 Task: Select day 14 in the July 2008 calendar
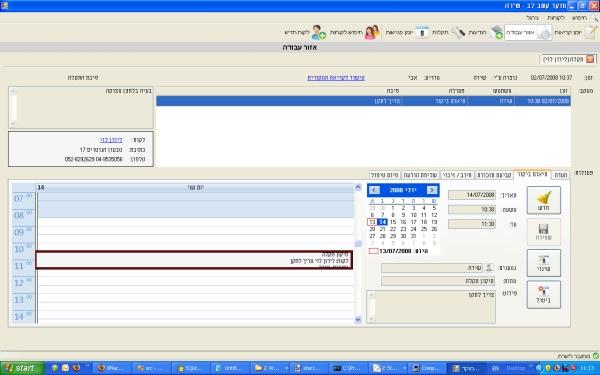[382, 222]
